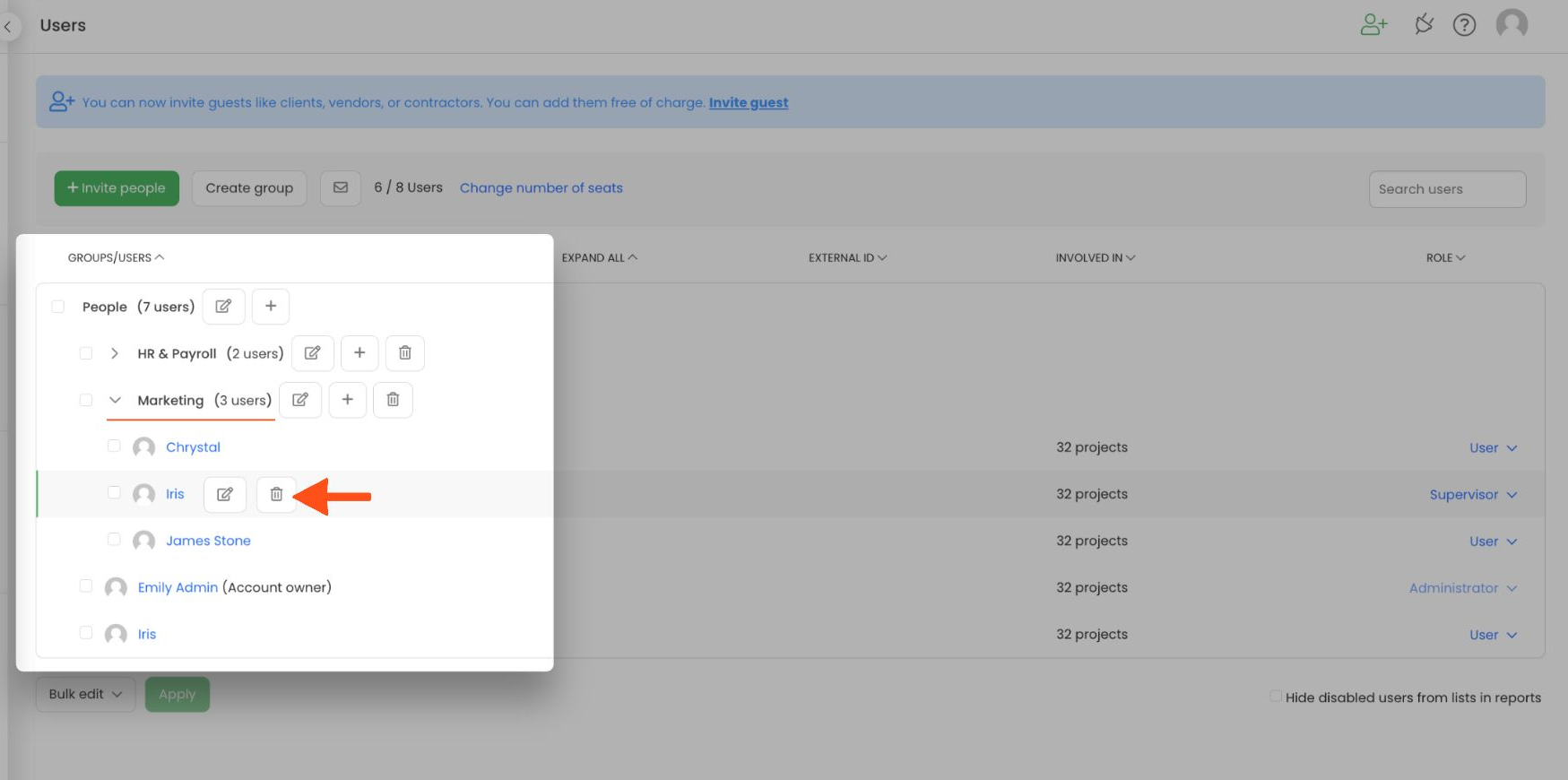Expand the HR & Payroll group
The image size is (1568, 780).
tap(115, 353)
